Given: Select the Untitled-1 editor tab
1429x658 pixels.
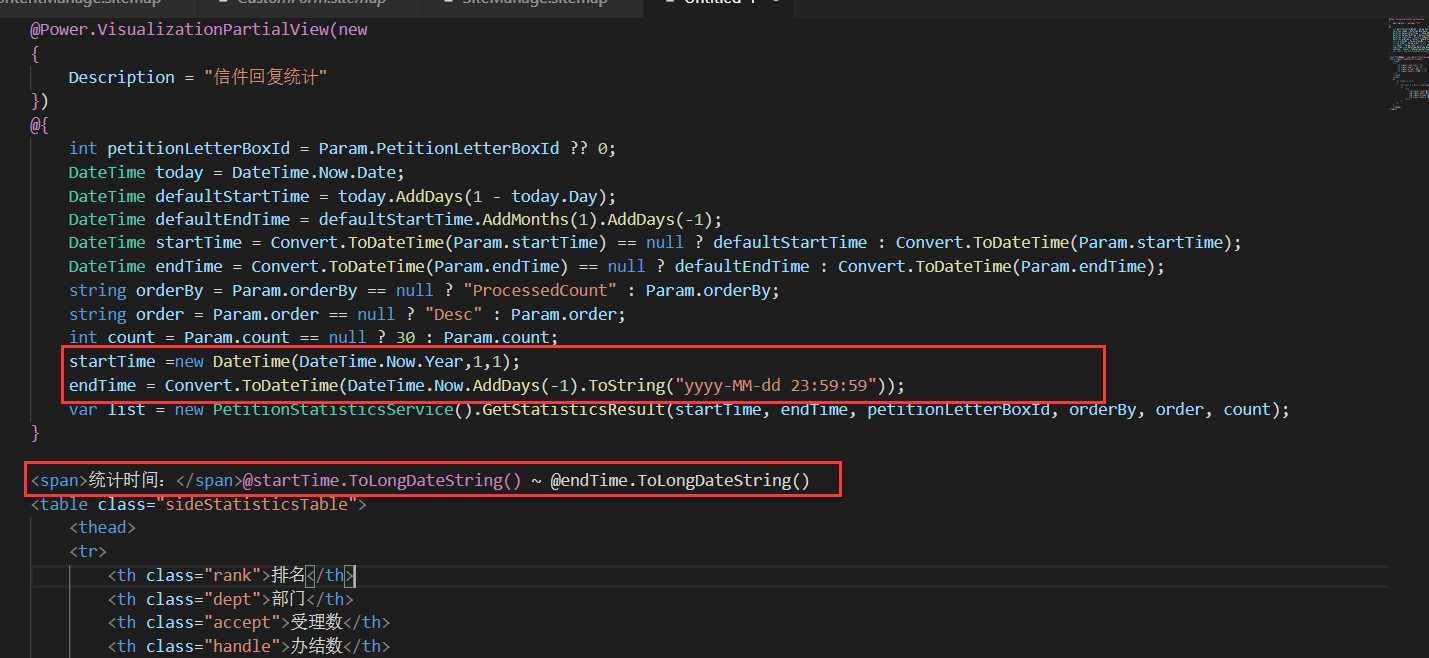Looking at the screenshot, I should pyautogui.click(x=712, y=3).
